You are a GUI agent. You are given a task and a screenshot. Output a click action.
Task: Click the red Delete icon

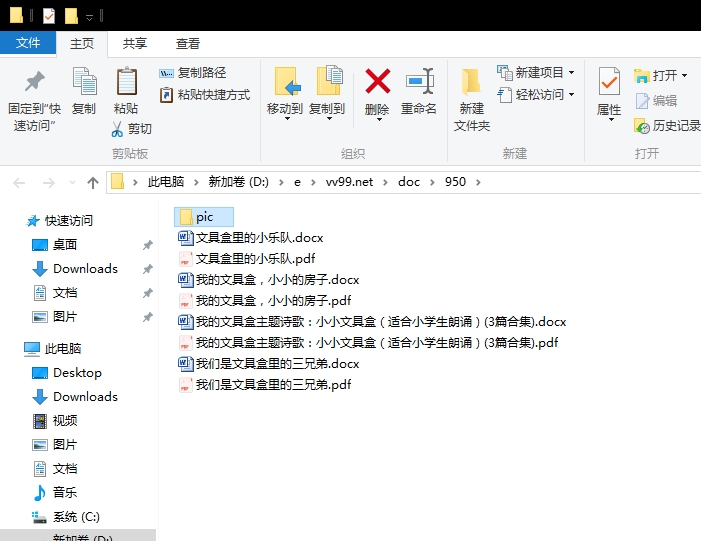377,81
